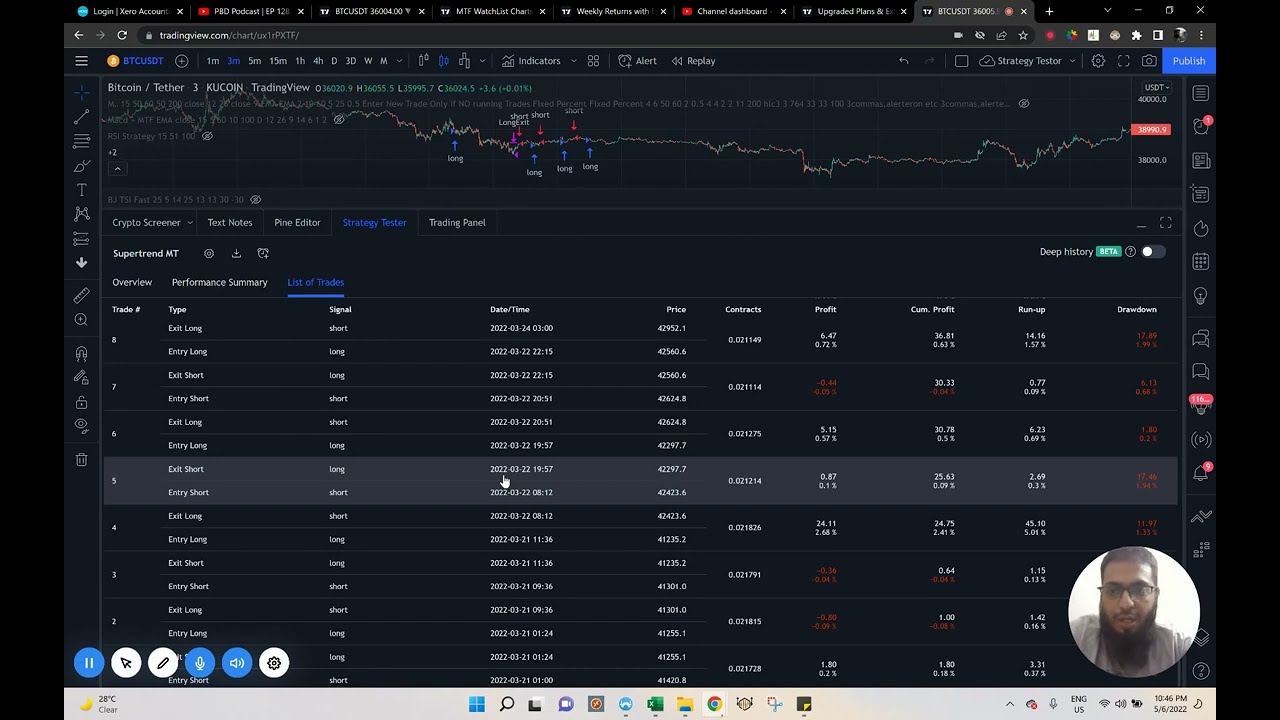
Task: Enter fullscreen mode for the chart
Action: click(1124, 61)
